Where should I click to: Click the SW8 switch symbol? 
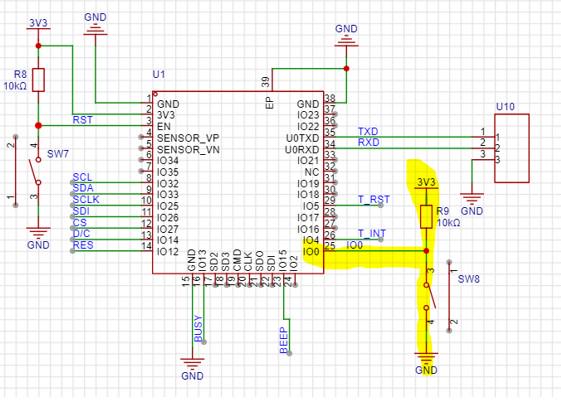click(429, 296)
